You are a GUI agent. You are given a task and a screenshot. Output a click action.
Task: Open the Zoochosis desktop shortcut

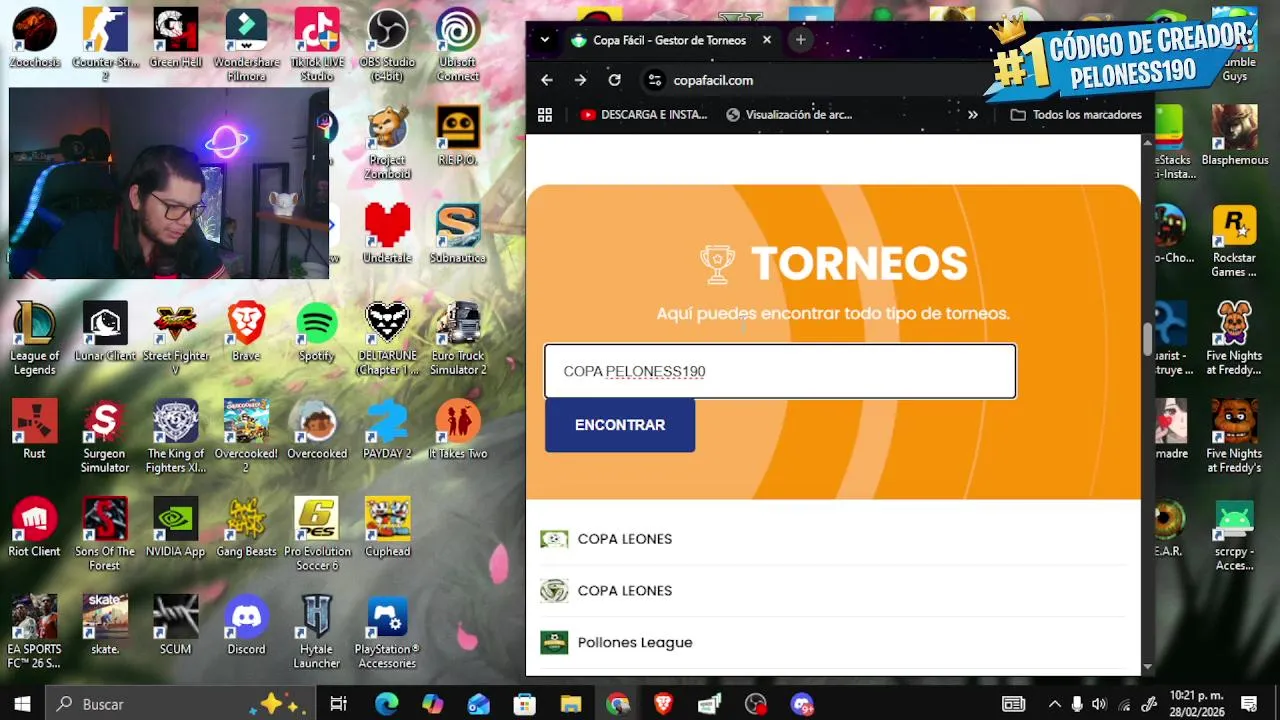pos(34,37)
